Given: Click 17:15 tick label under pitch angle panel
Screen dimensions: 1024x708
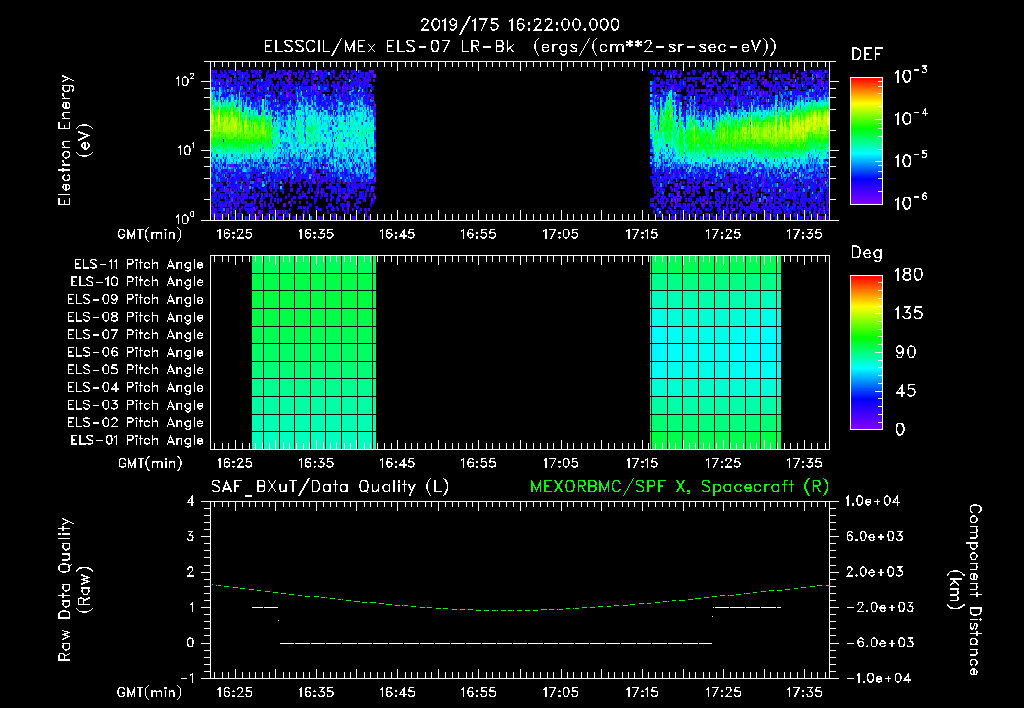Looking at the screenshot, I should coord(641,463).
